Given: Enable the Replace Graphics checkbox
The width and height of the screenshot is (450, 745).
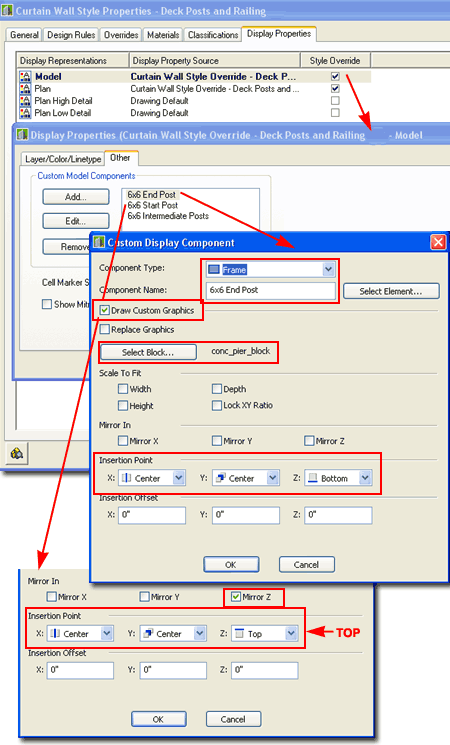Looking at the screenshot, I should (105, 329).
